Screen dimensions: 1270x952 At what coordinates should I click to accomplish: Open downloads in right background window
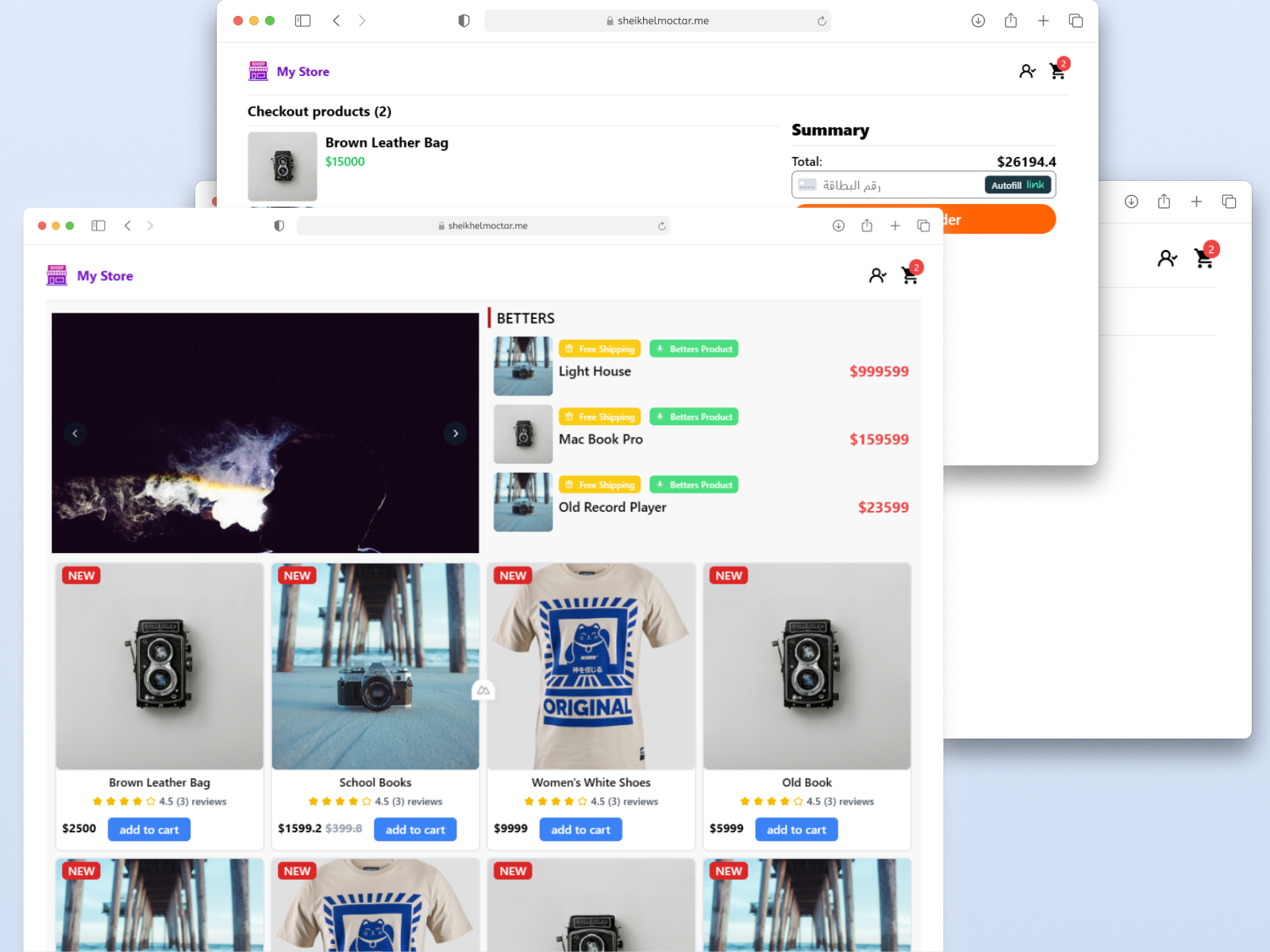1131,202
